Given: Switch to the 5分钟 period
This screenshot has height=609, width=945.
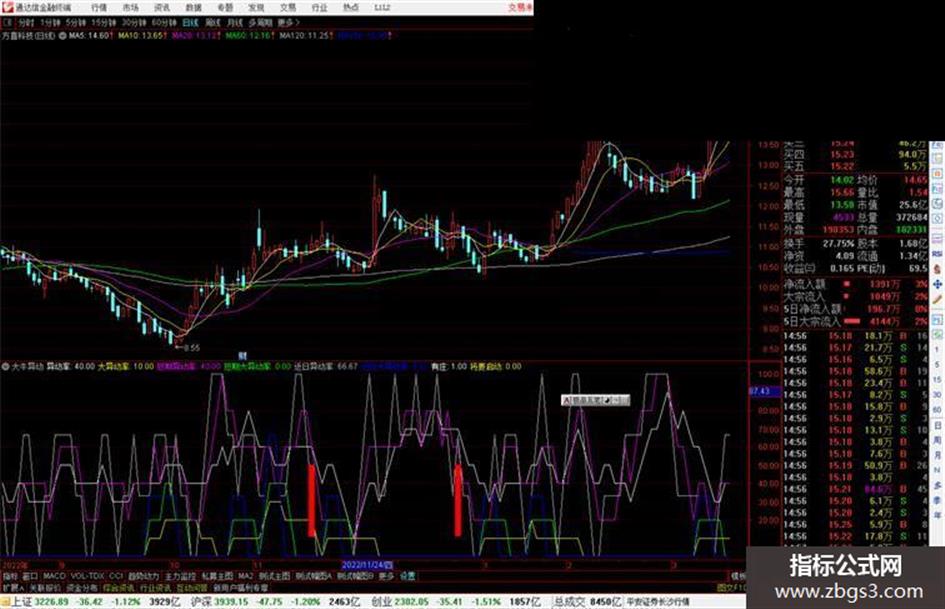Looking at the screenshot, I should [x=76, y=22].
